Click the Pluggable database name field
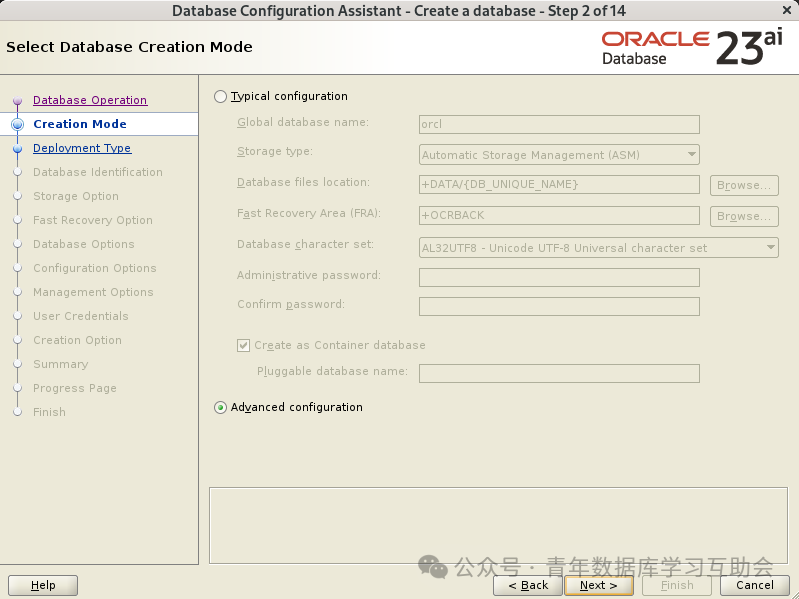Viewport: 799px width, 599px height. (559, 373)
